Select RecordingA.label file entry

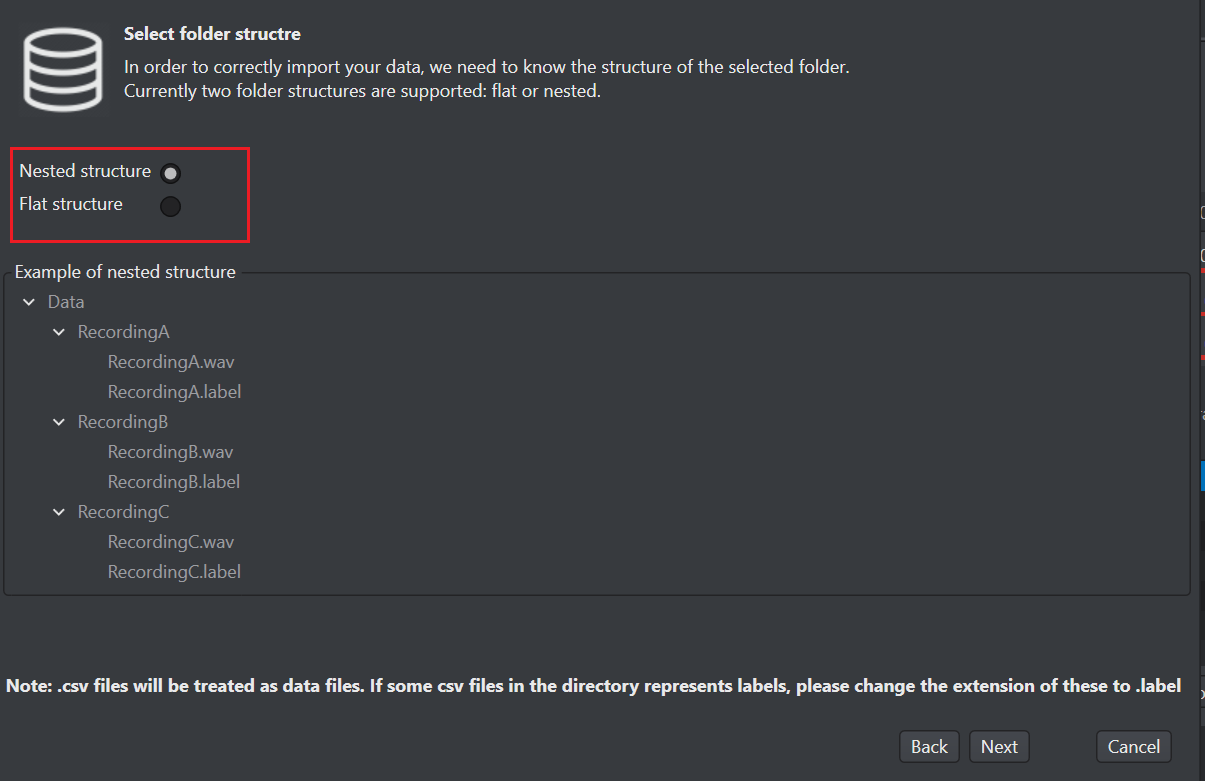(x=174, y=392)
